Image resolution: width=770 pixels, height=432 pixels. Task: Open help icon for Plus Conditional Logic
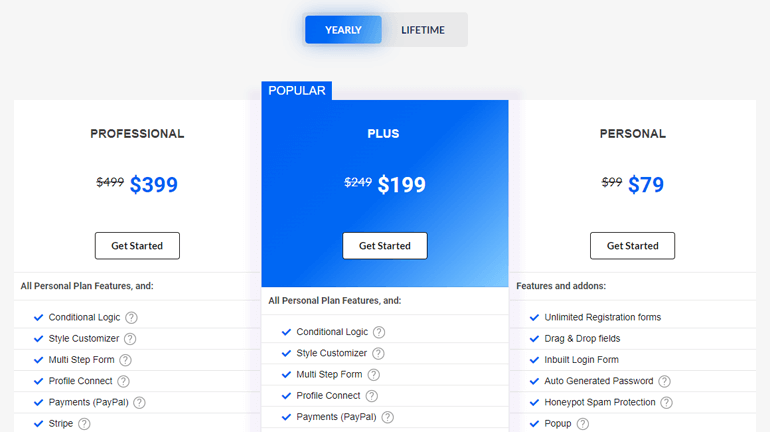pyautogui.click(x=379, y=332)
